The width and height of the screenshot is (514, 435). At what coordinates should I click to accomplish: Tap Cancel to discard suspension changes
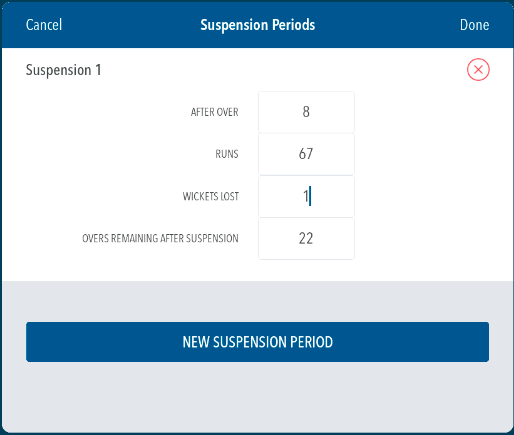44,25
